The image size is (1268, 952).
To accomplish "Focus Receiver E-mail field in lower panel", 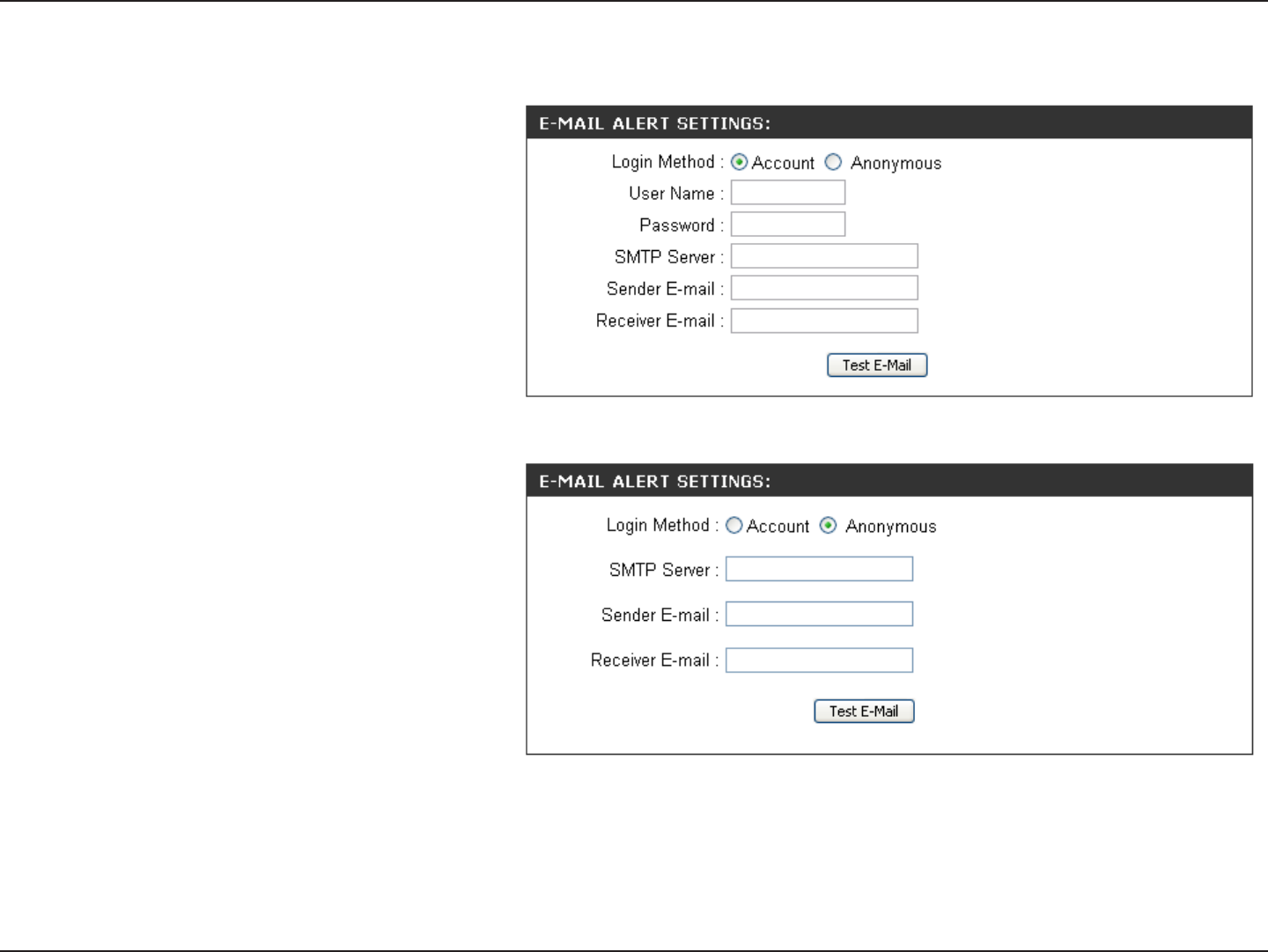I will pos(819,660).
